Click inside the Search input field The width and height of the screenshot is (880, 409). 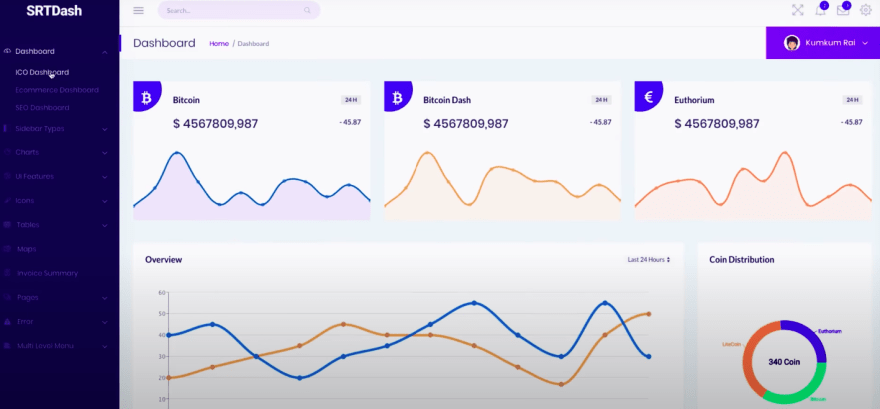pos(239,10)
